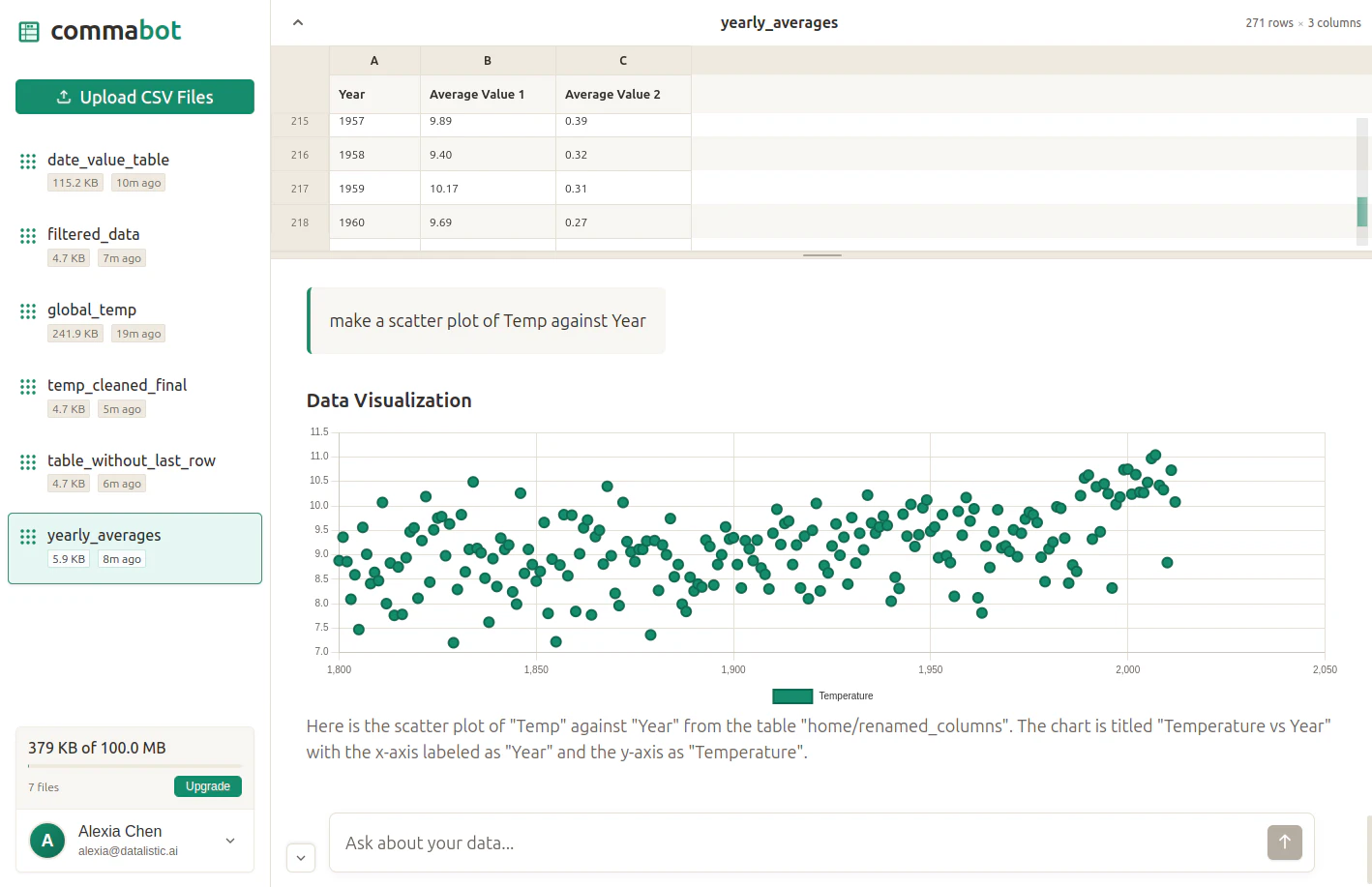The width and height of the screenshot is (1372, 887).
Task: Open the global_temp file
Action: pyautogui.click(x=92, y=310)
